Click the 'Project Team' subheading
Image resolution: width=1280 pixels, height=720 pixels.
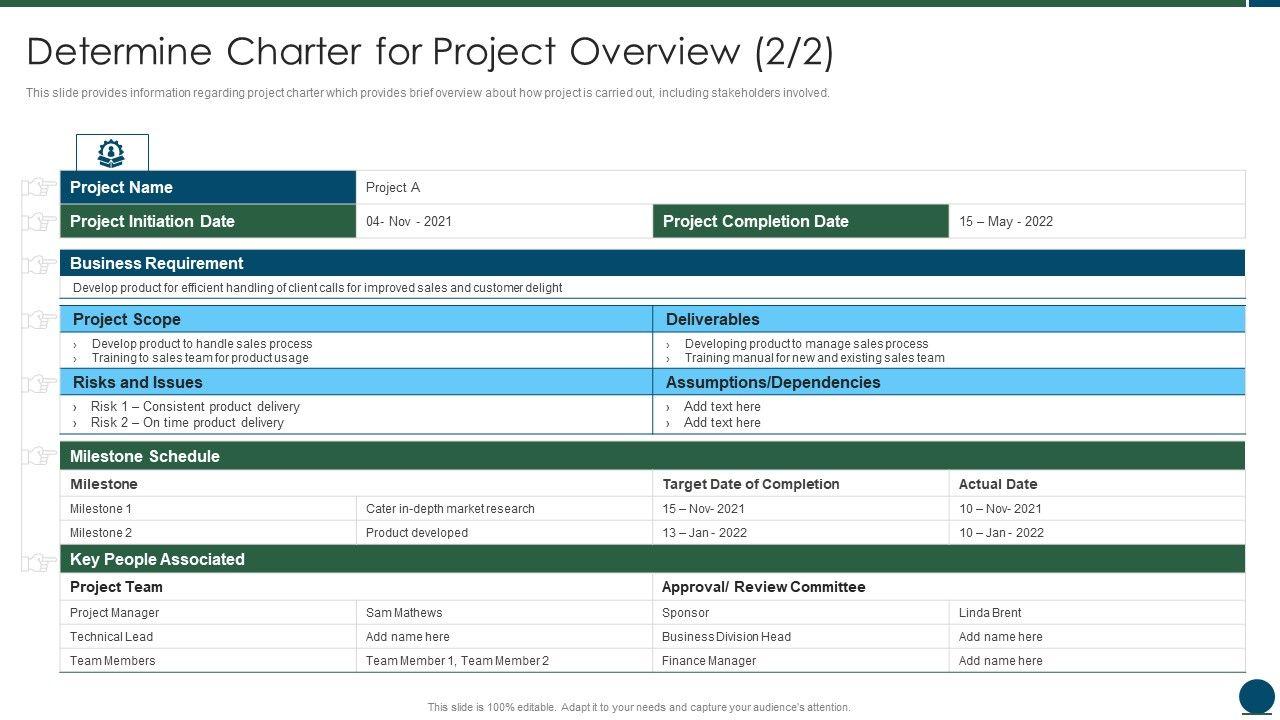[116, 587]
